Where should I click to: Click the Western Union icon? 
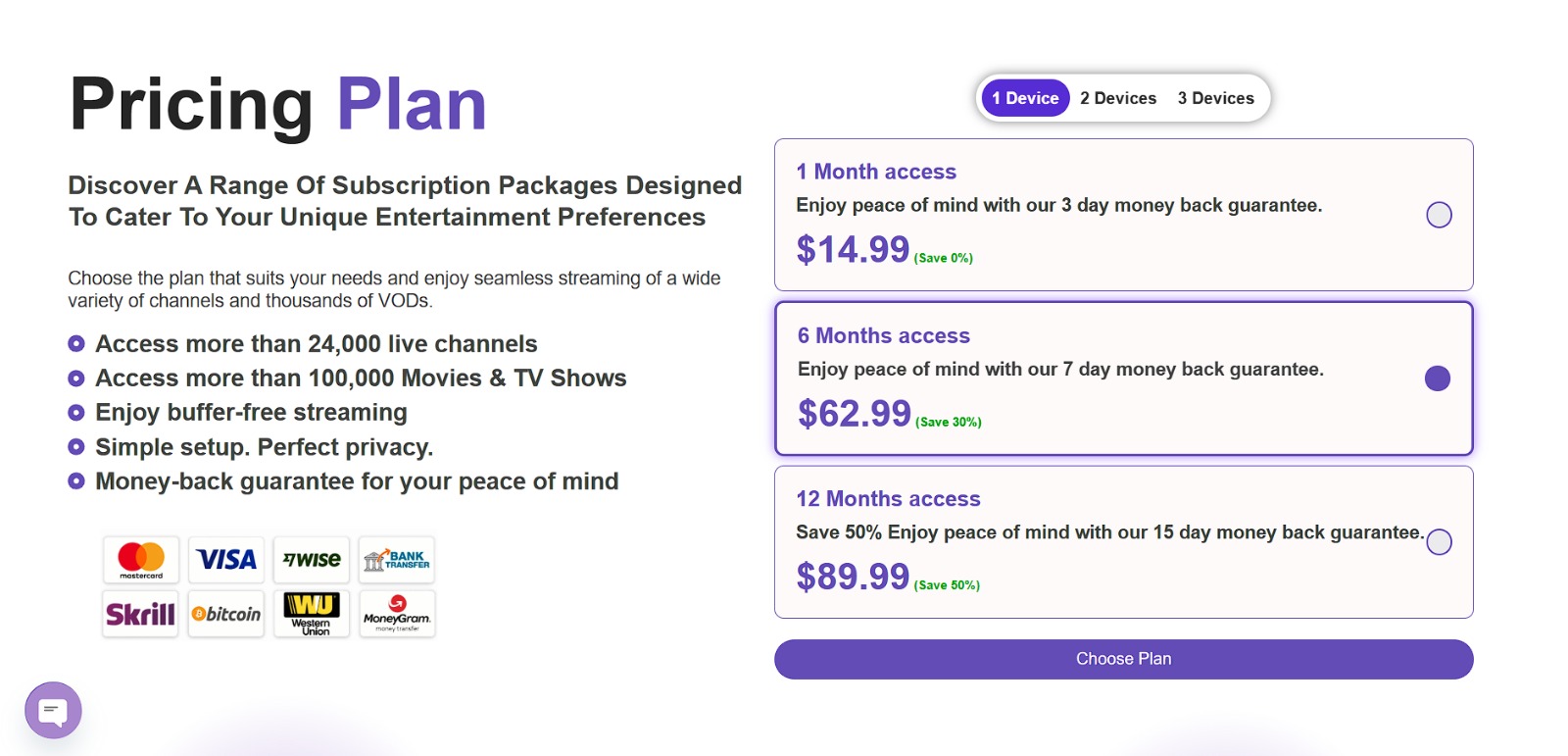pyautogui.click(x=312, y=614)
